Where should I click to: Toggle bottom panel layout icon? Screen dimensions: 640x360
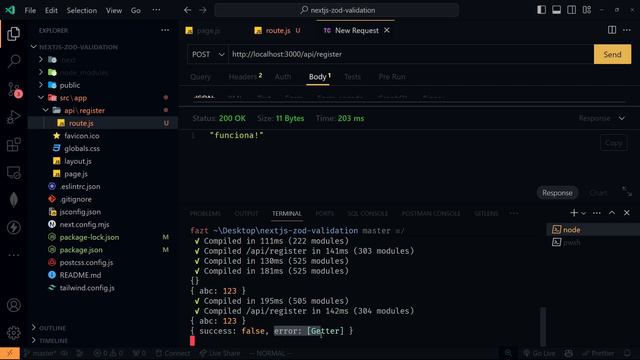tap(556, 10)
